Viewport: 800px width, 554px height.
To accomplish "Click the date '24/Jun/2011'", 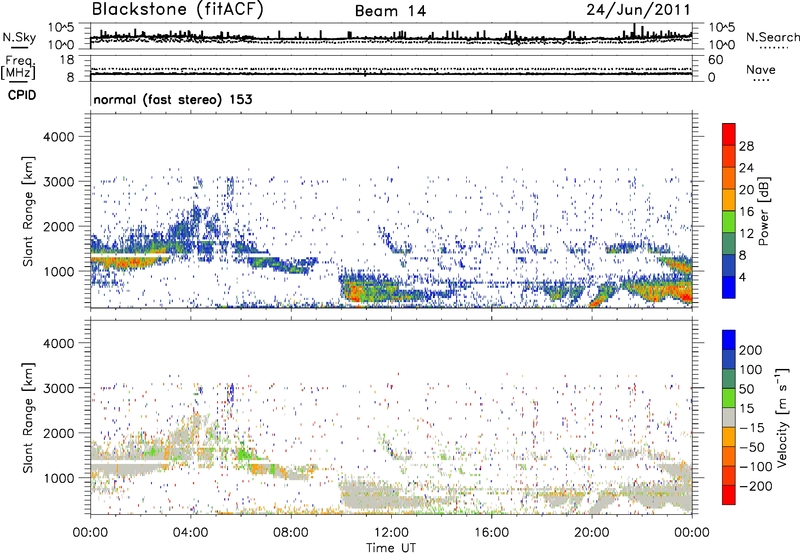I will [638, 9].
